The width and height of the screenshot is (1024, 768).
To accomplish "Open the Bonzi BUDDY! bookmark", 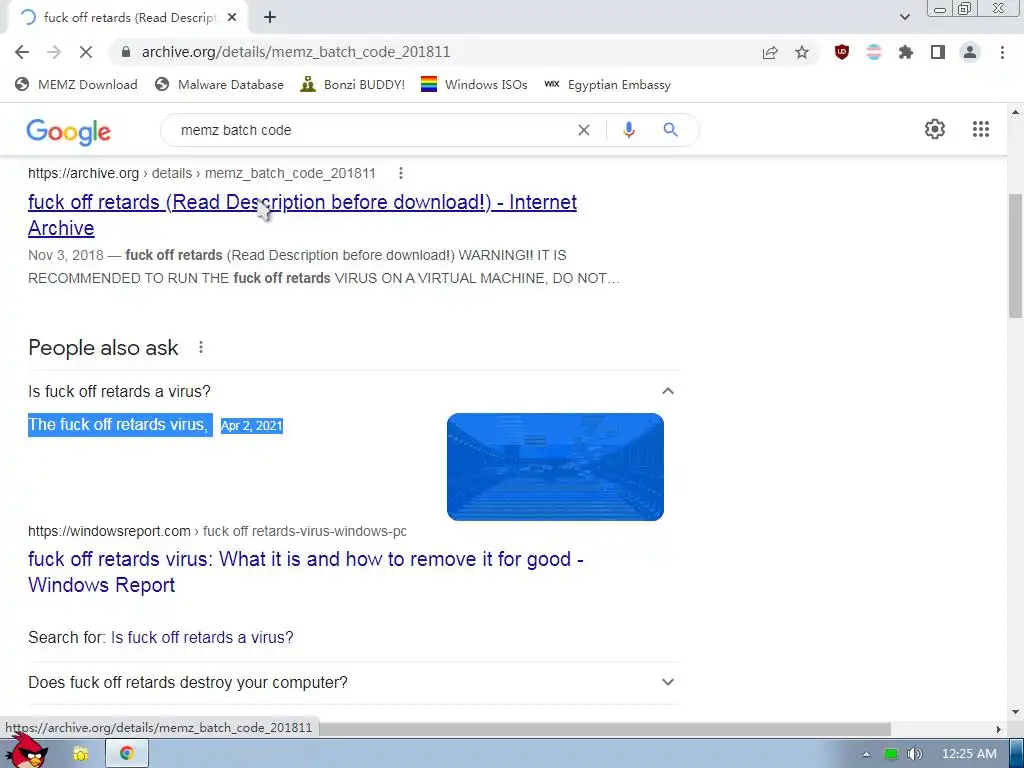I will pos(353,84).
